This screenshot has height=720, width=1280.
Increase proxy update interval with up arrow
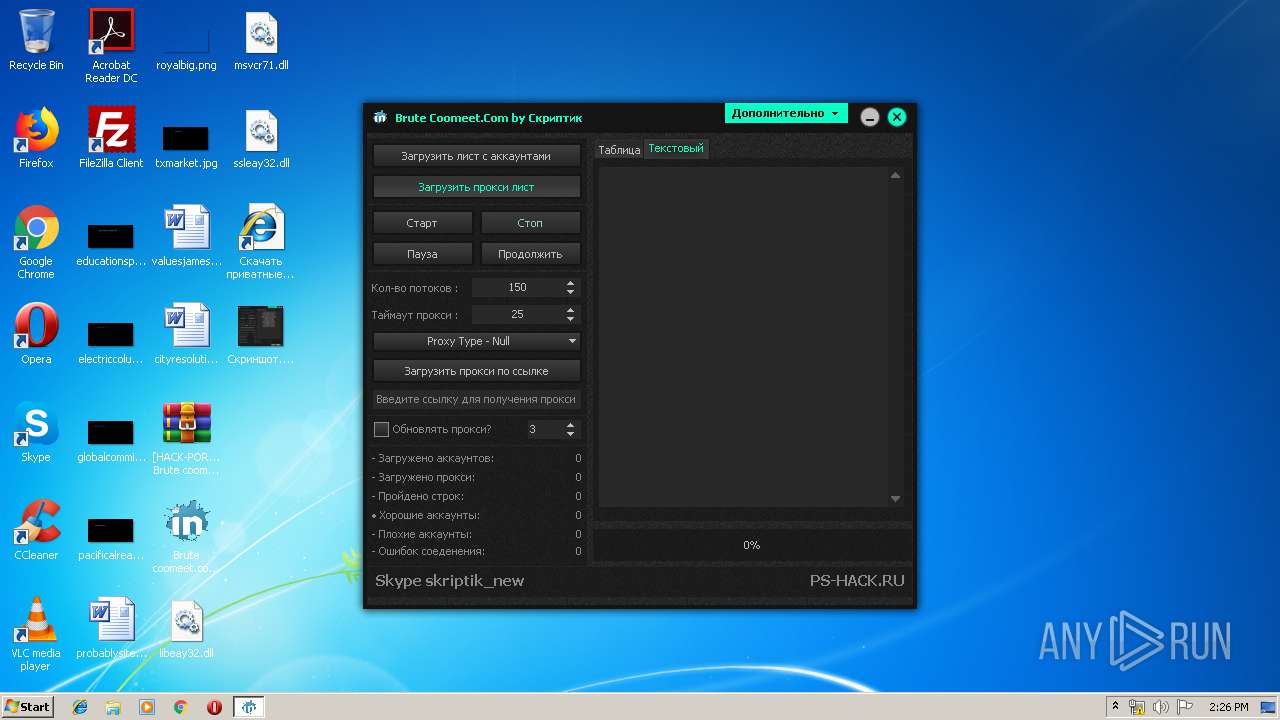tap(570, 425)
